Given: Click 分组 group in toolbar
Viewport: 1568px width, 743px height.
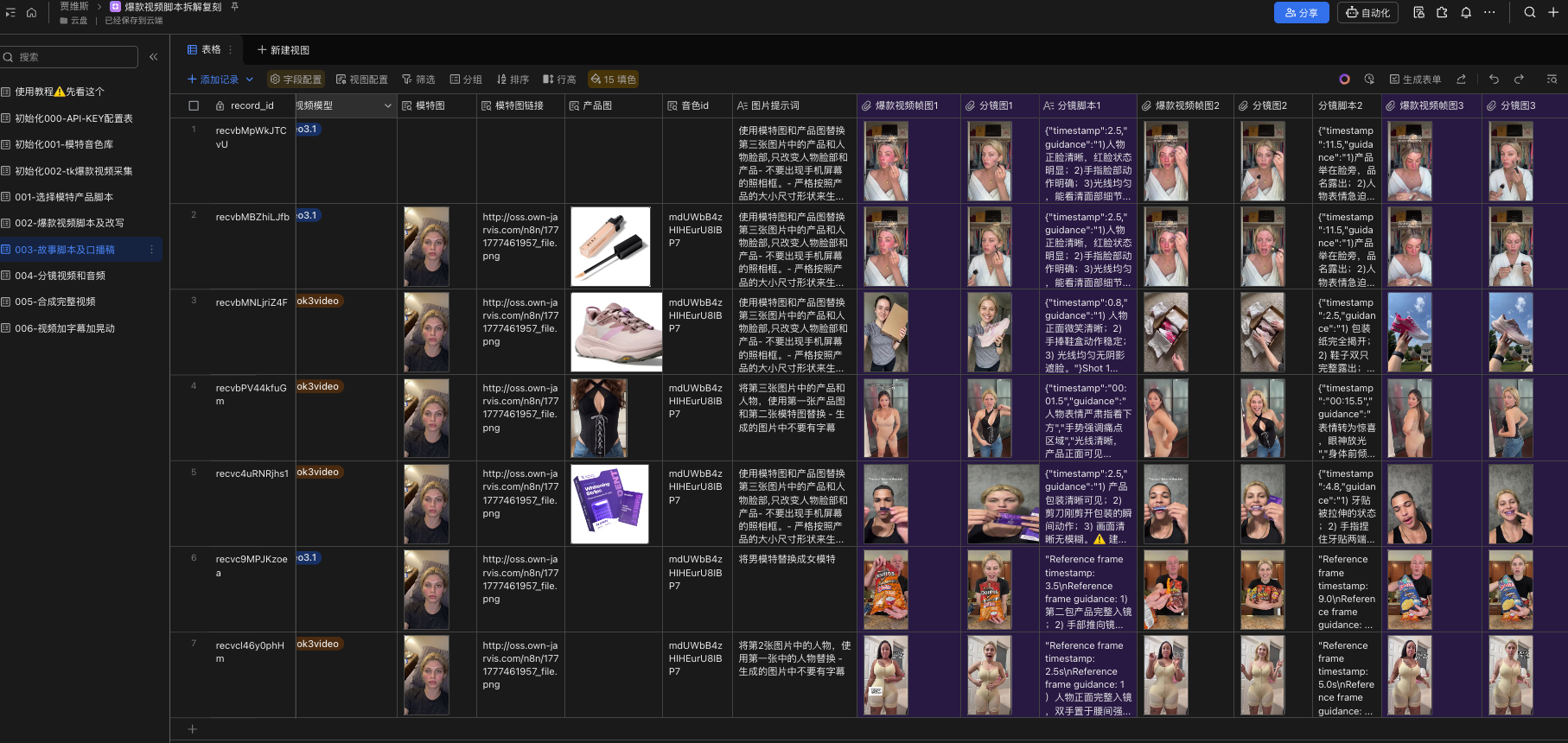Looking at the screenshot, I should tap(466, 79).
